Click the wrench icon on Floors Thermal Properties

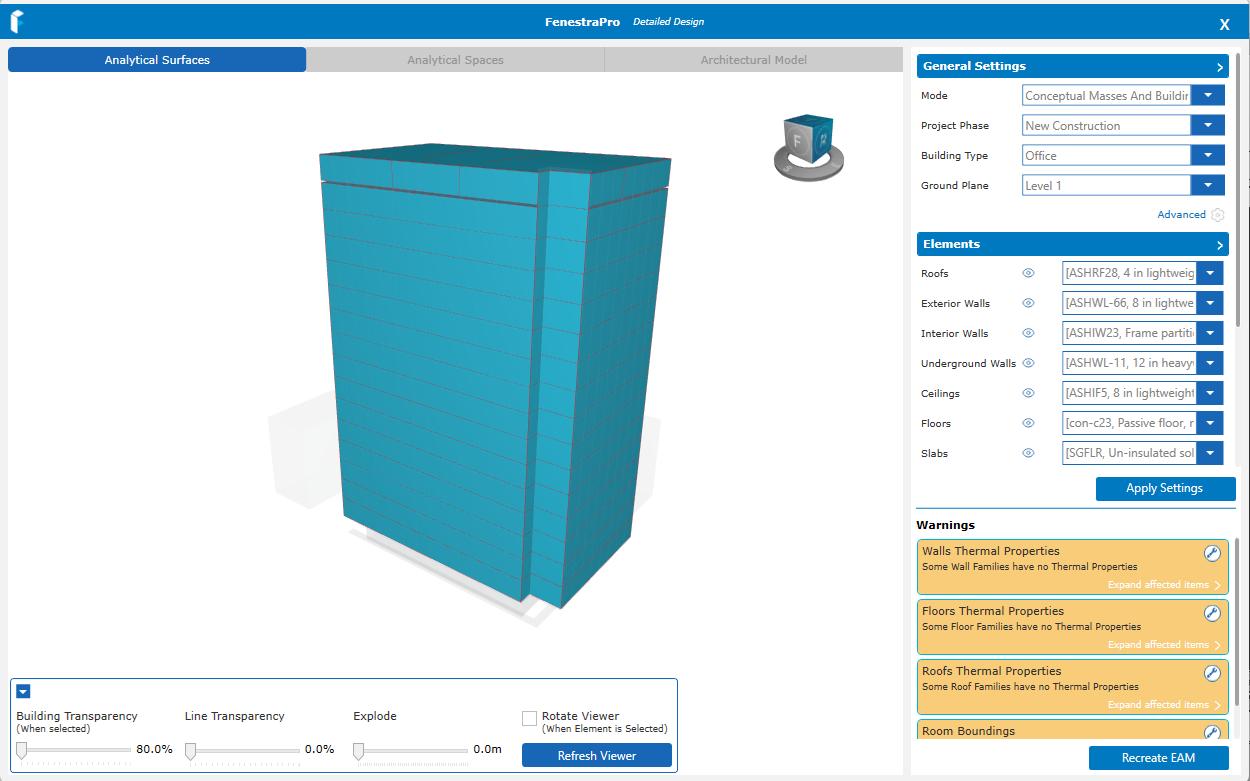[x=1211, y=613]
